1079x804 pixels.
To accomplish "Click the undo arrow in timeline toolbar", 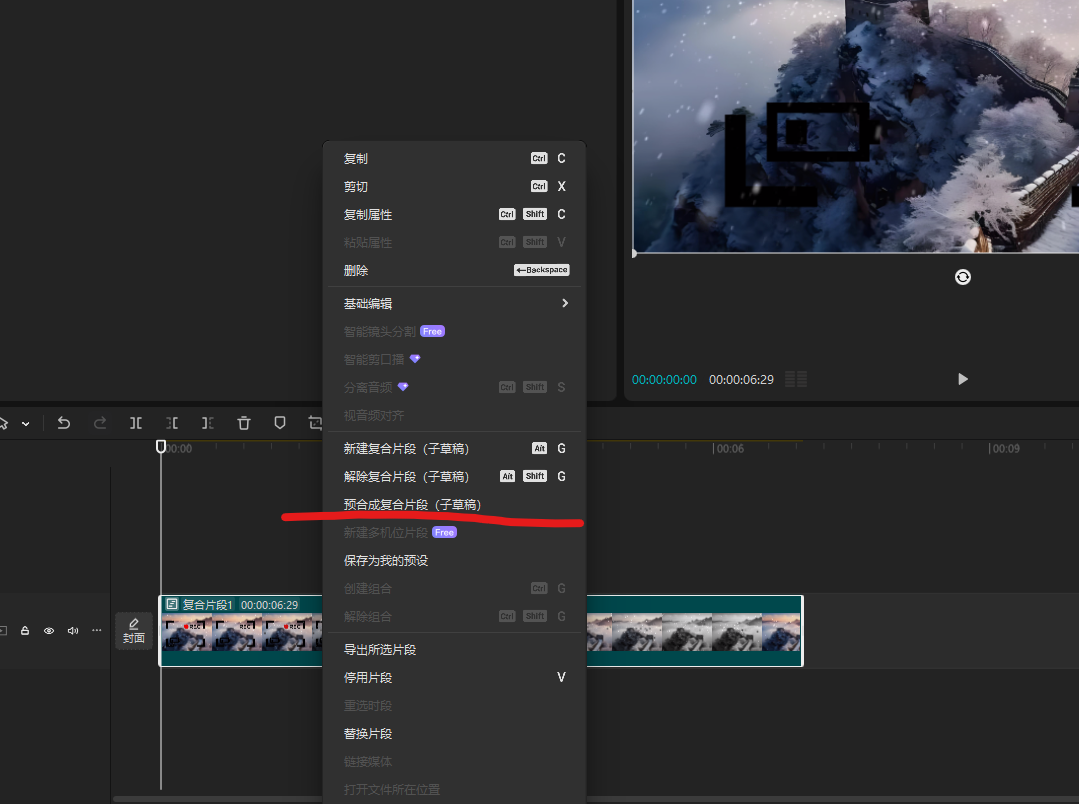I will 64,423.
